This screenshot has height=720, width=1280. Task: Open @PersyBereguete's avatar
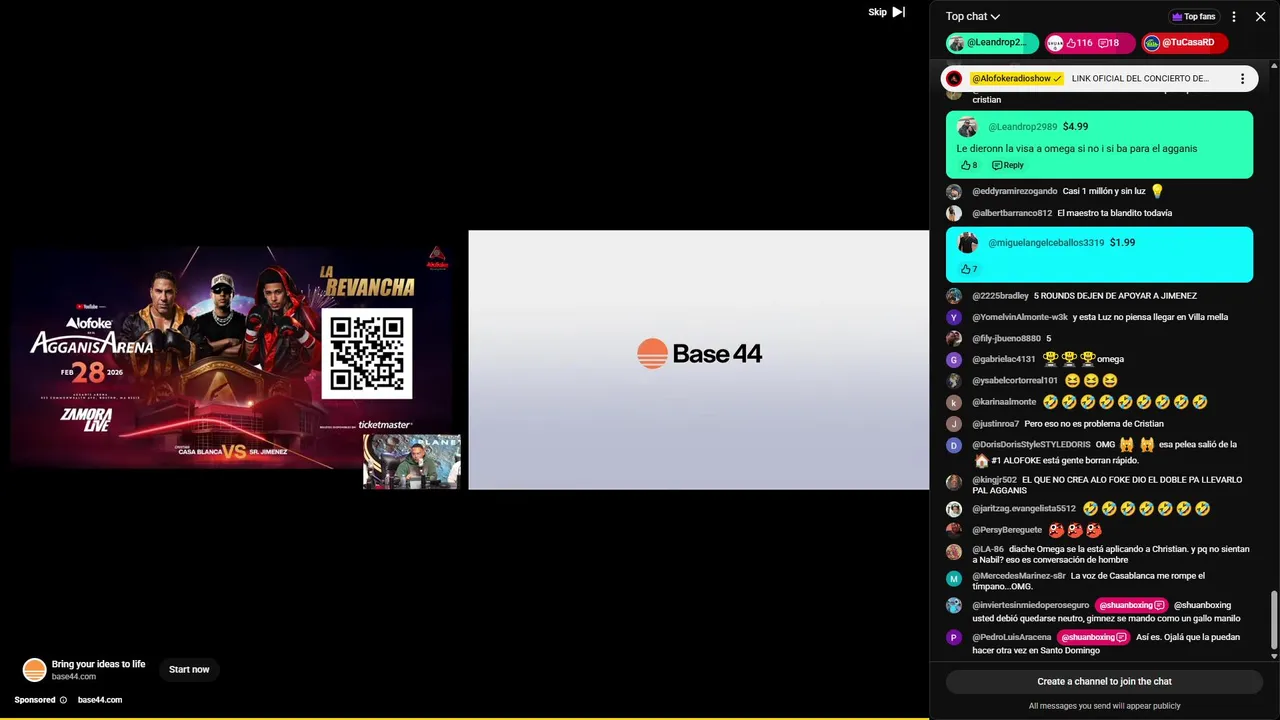(x=954, y=530)
